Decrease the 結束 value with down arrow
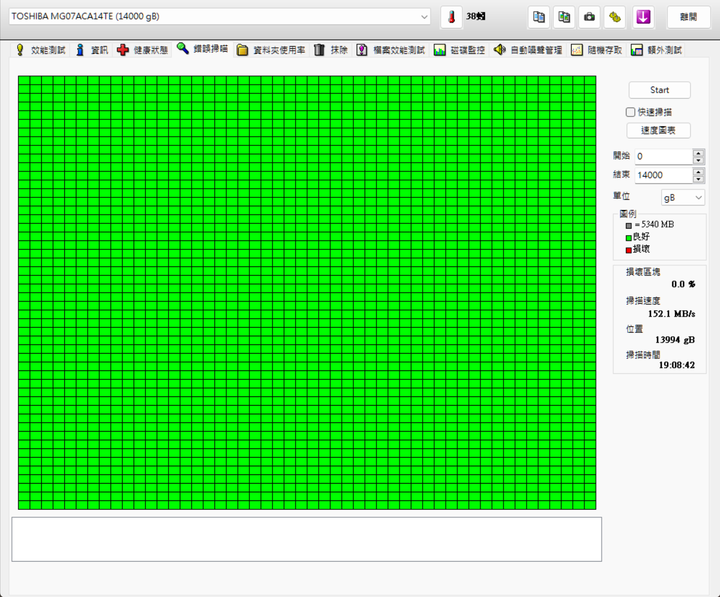The image size is (720, 597). tap(698, 179)
